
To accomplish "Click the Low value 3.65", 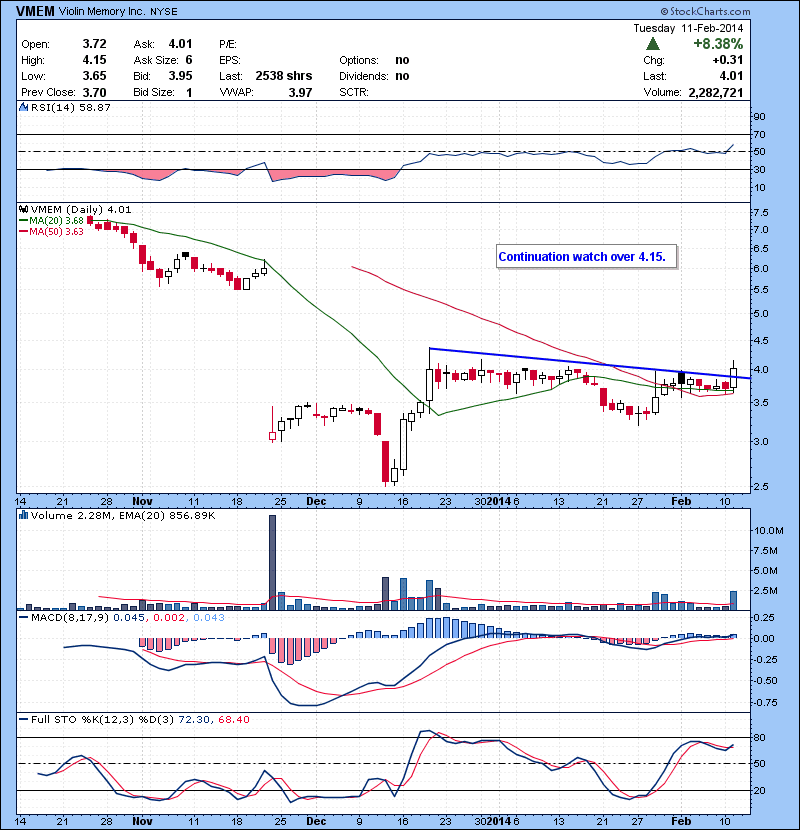I will click(x=94, y=76).
